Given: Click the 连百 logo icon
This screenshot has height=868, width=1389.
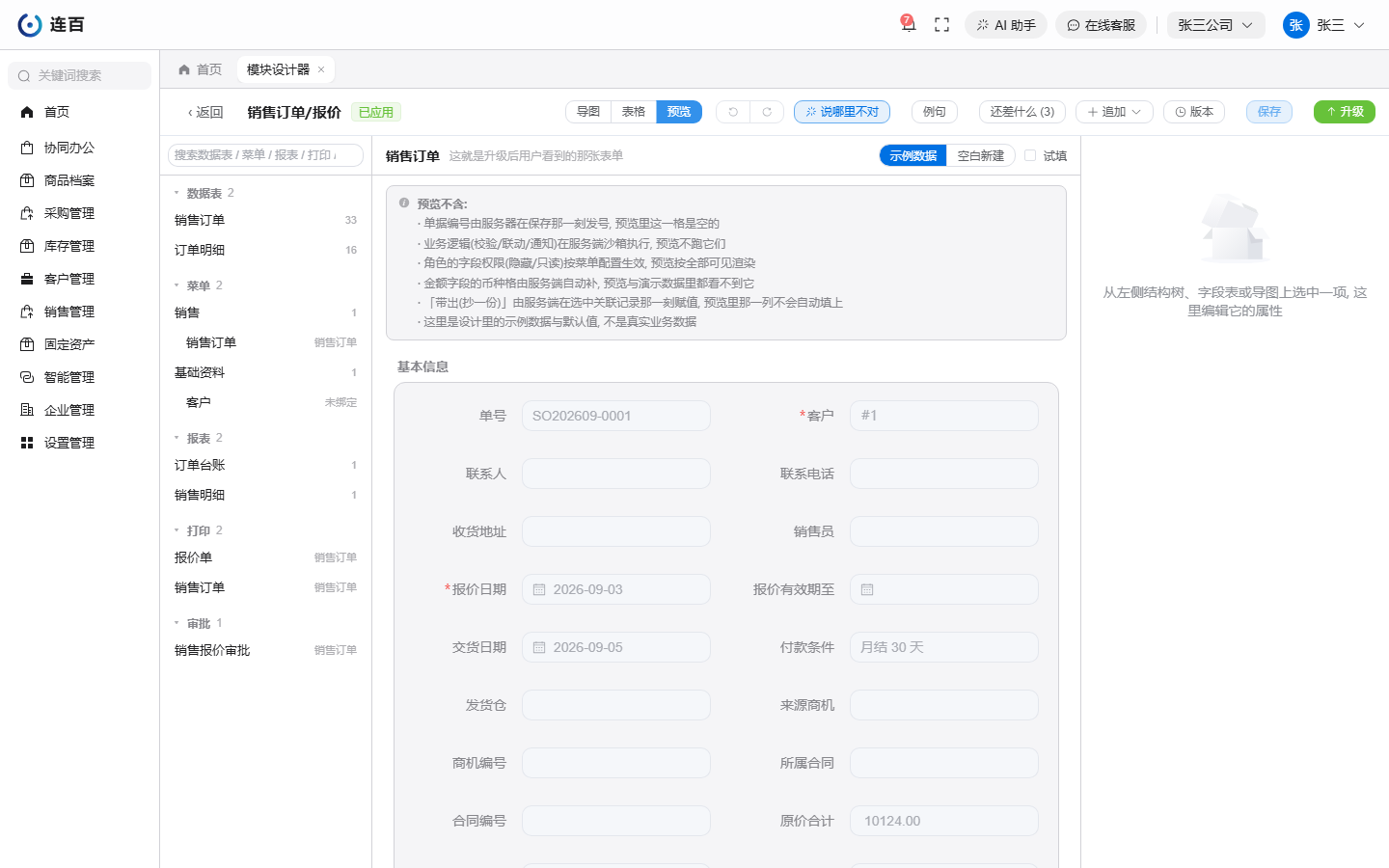Looking at the screenshot, I should (x=30, y=25).
